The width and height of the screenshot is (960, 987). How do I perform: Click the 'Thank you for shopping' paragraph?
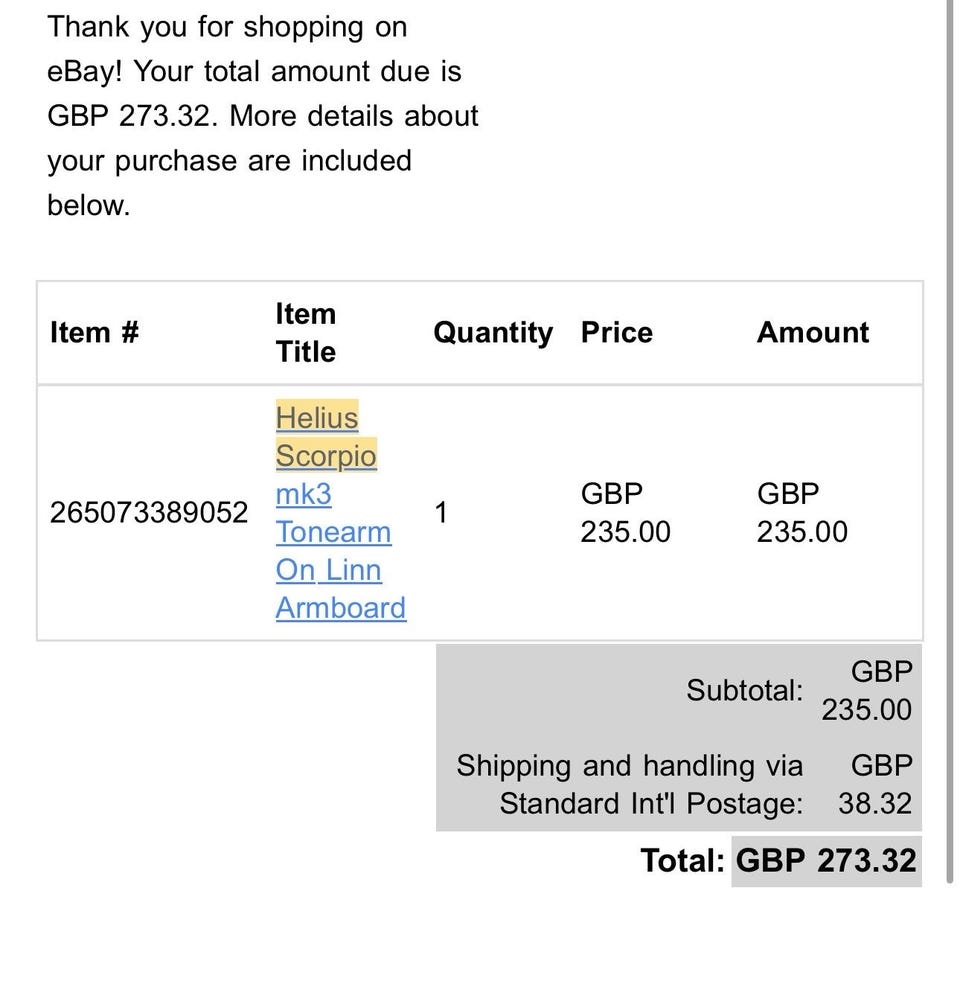[263, 116]
